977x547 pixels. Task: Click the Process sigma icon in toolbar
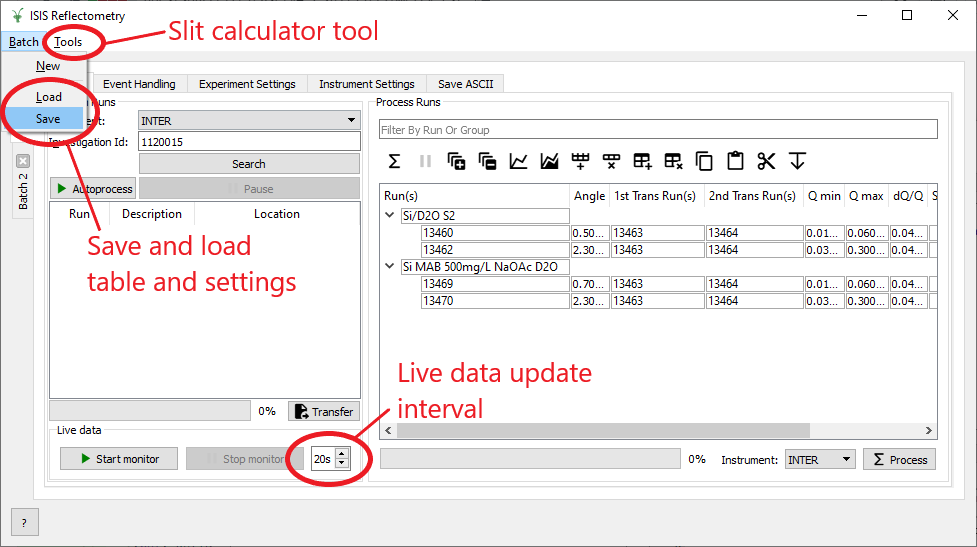tap(394, 161)
